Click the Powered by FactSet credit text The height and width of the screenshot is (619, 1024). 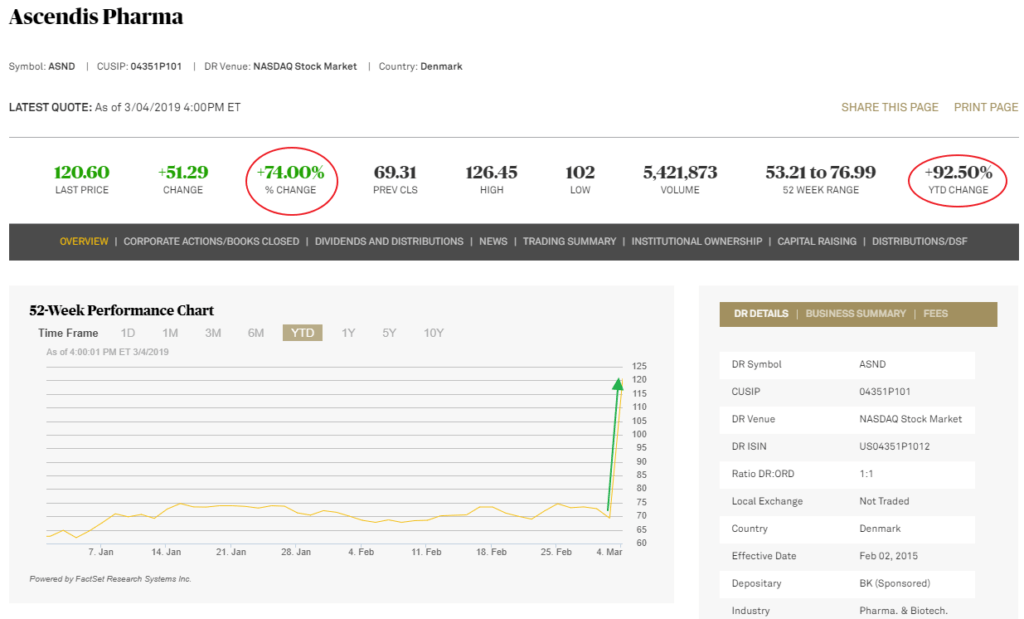click(x=110, y=579)
